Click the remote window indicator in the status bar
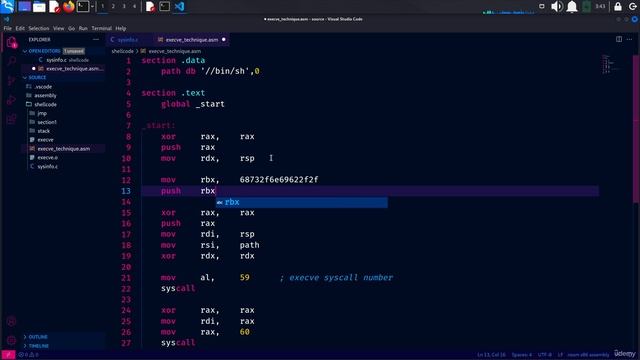 (x=8, y=355)
